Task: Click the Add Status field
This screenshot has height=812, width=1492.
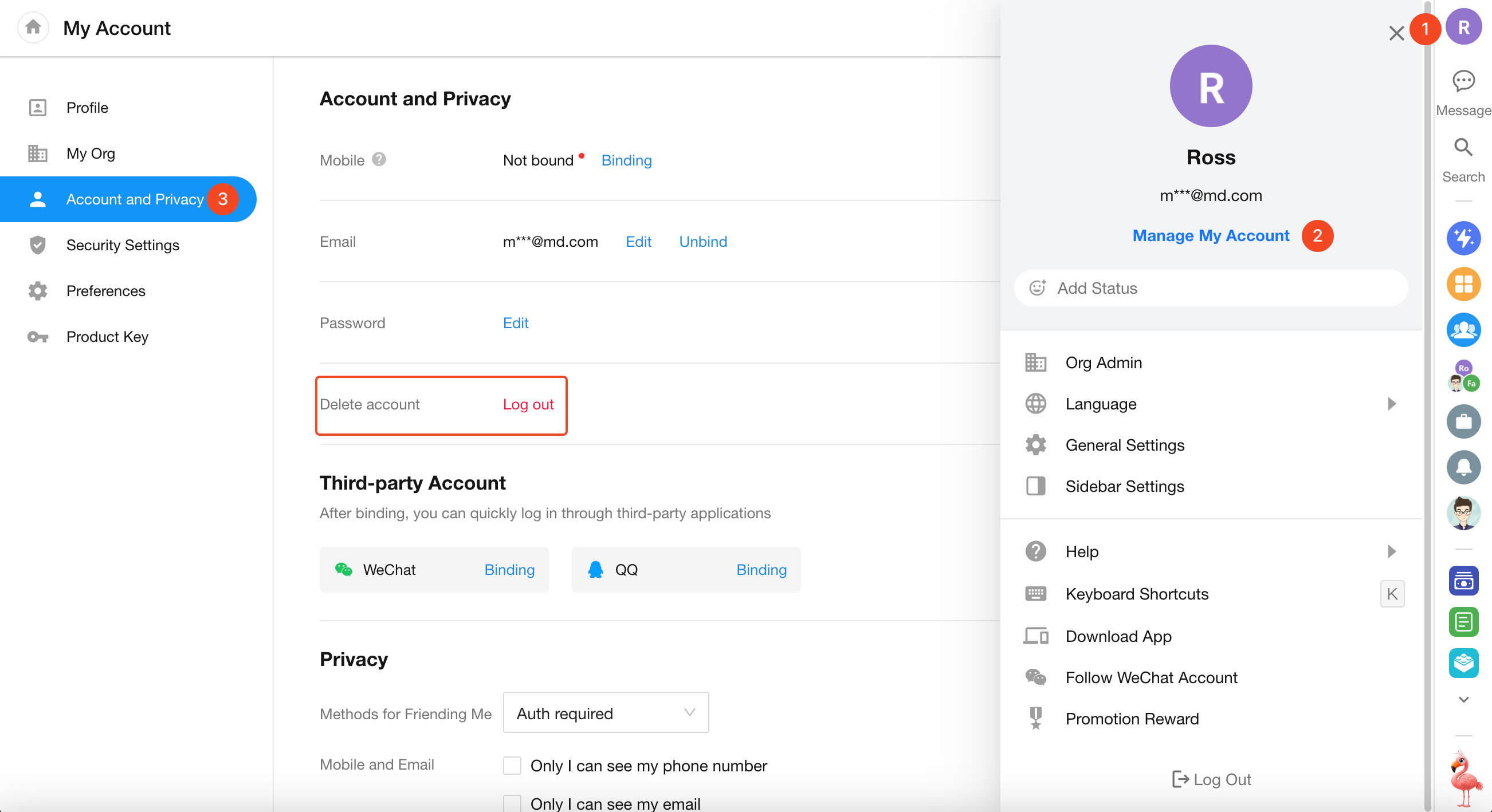Action: [1210, 288]
